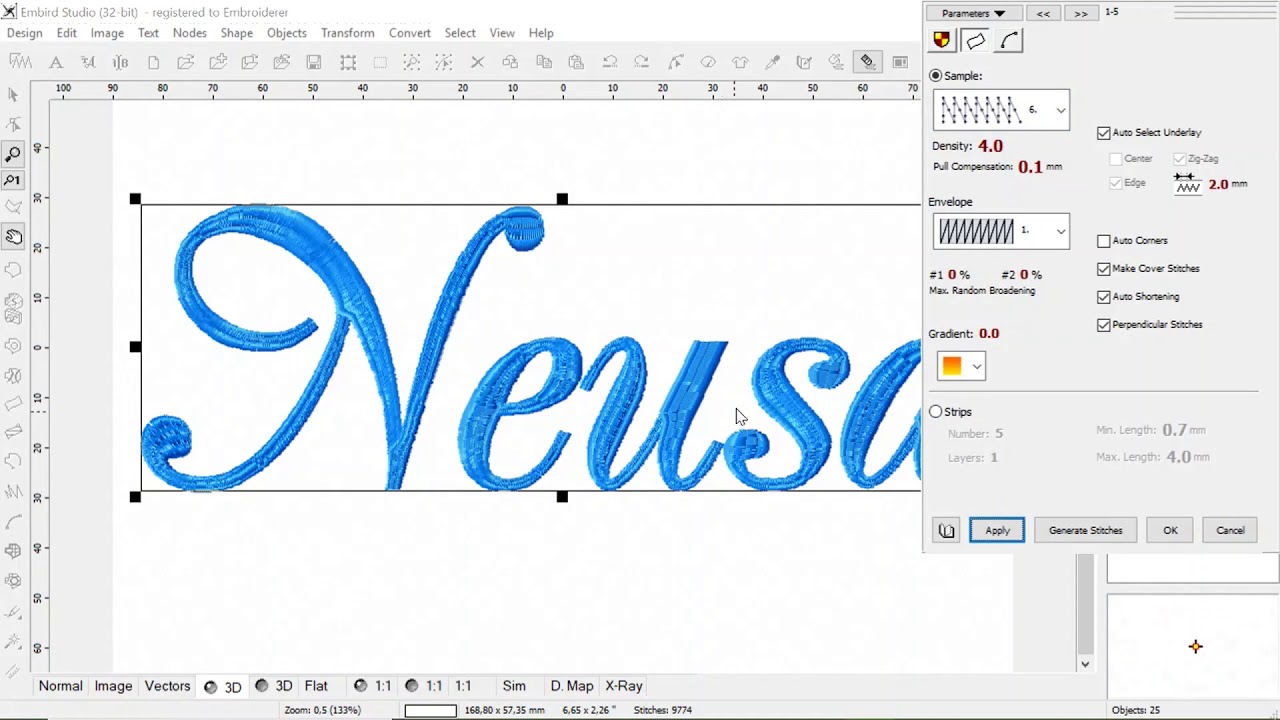
Task: Click the underlay zigzag spacing icon
Action: [1187, 184]
